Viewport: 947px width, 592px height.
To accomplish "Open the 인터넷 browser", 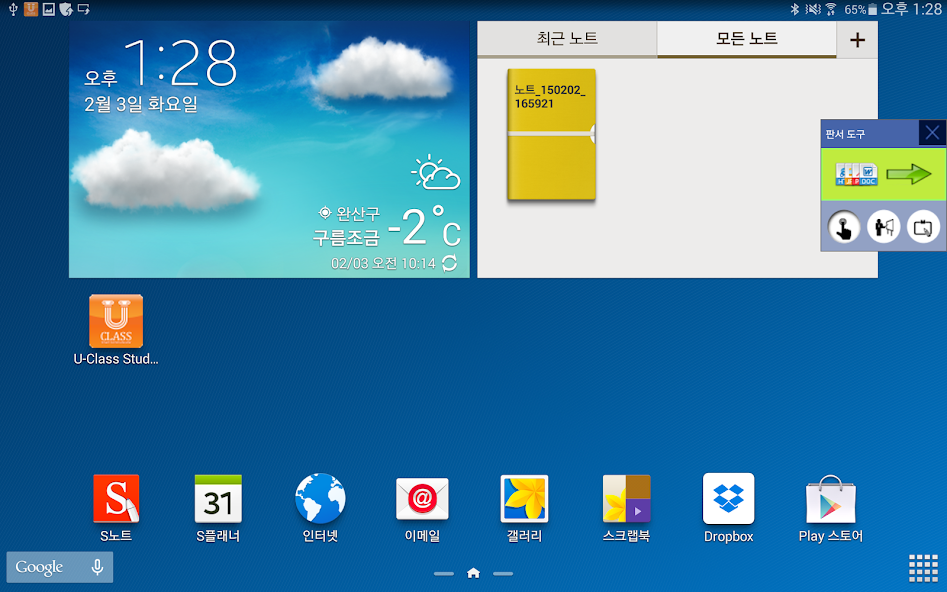I will 320,499.
